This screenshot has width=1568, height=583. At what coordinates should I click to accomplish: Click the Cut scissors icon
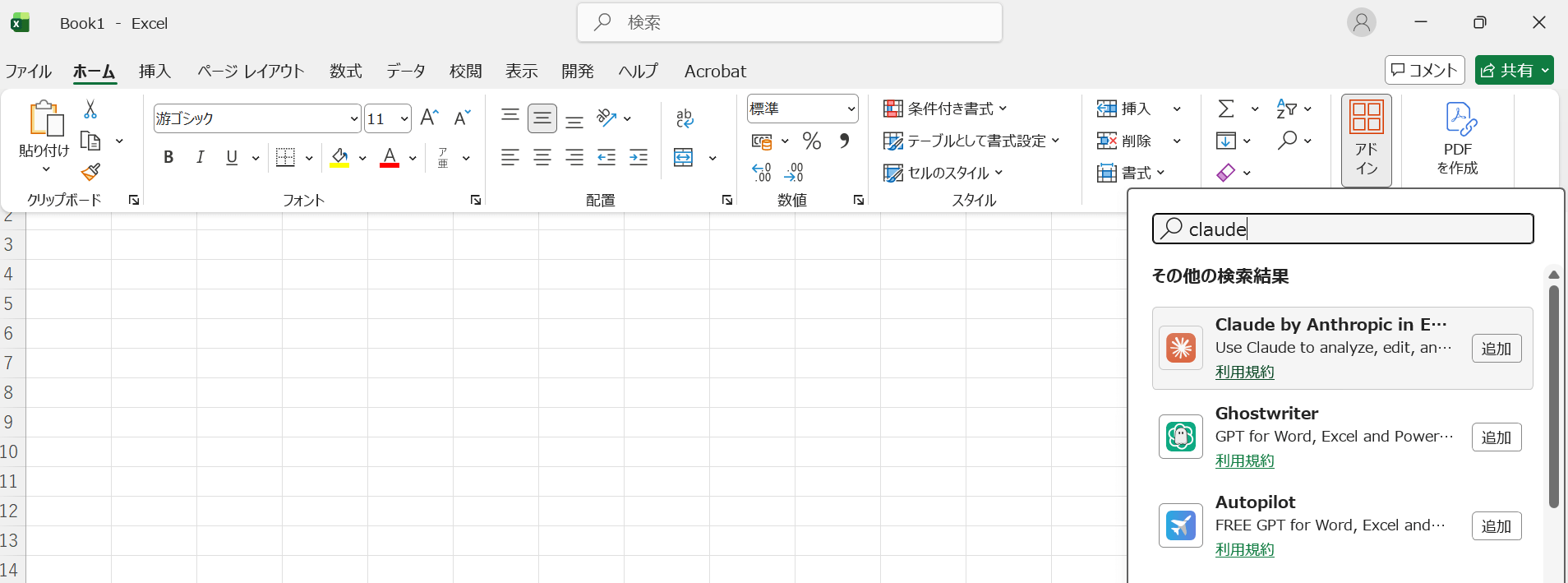click(90, 109)
